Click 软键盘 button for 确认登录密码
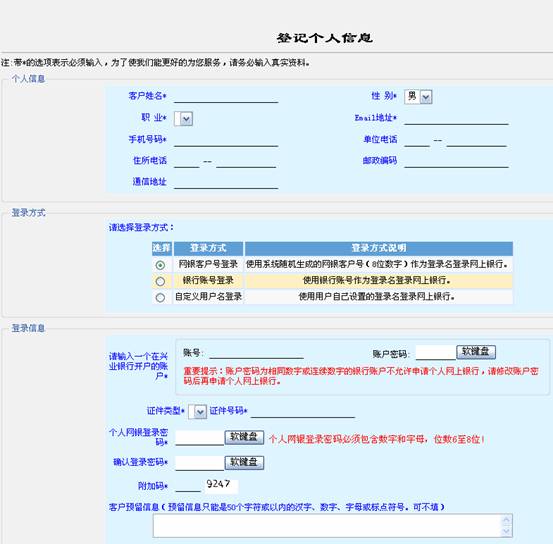 pos(244,463)
